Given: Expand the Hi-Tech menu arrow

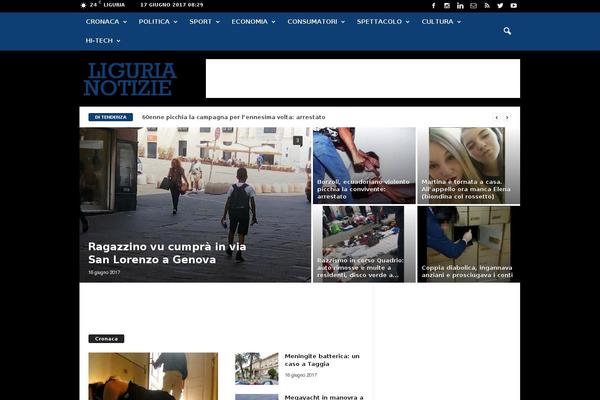Looking at the screenshot, I should [119, 41].
